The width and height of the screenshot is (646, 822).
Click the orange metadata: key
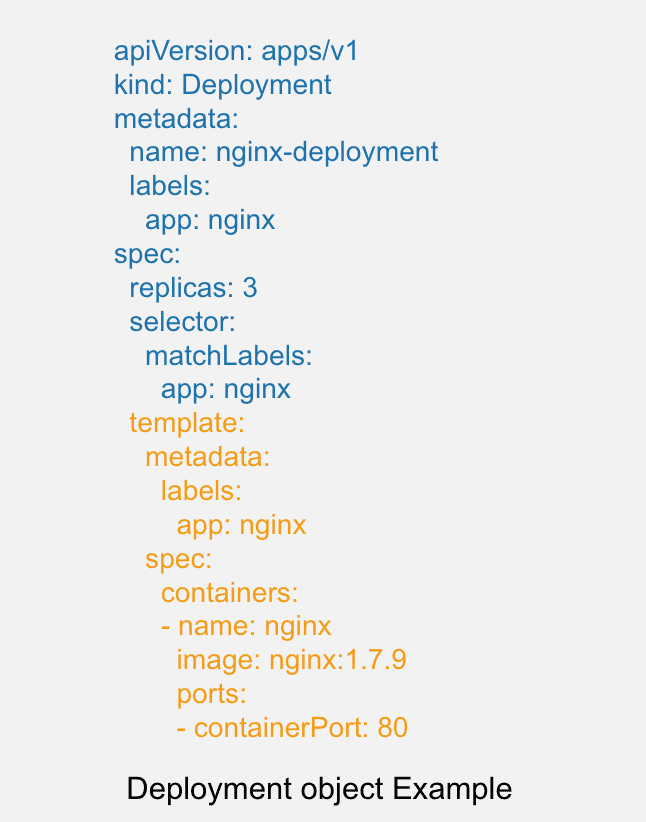tap(208, 457)
